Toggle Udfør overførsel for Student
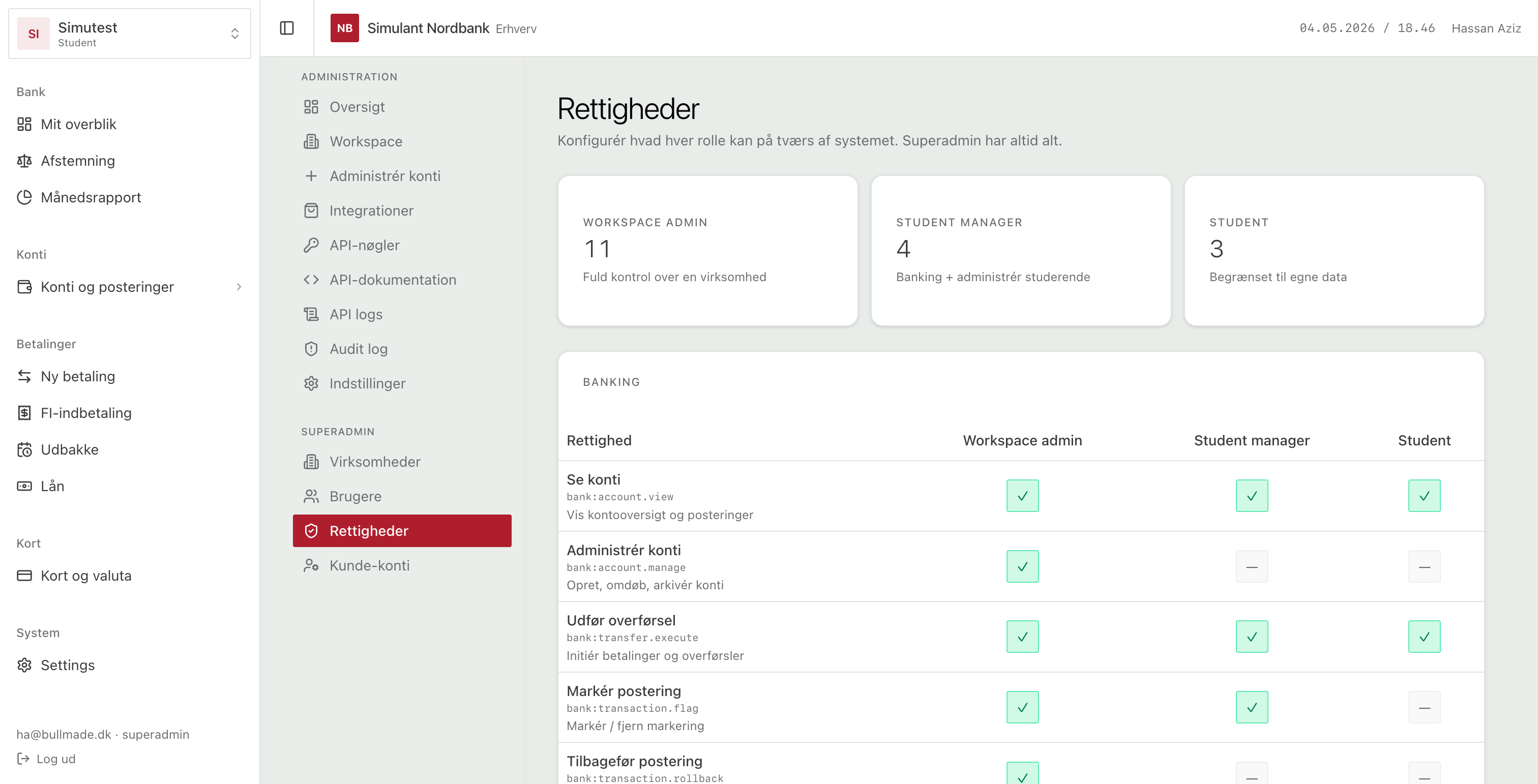The height and width of the screenshot is (784, 1538). tap(1424, 637)
